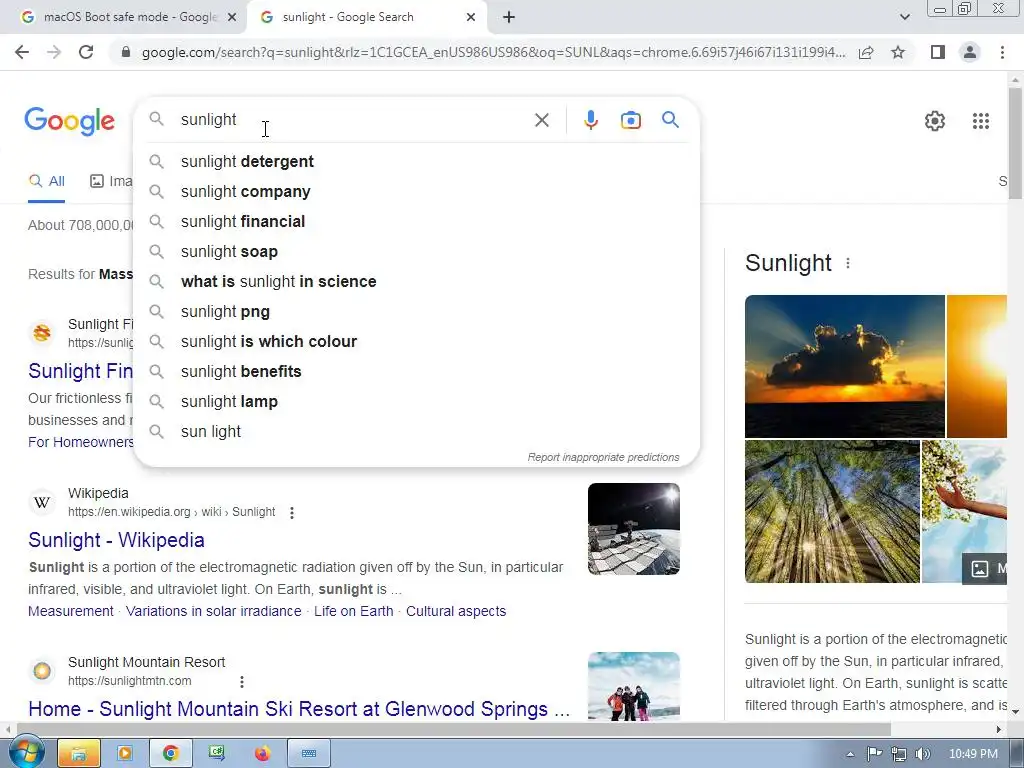Open Firefox from the taskbar

coord(263,754)
